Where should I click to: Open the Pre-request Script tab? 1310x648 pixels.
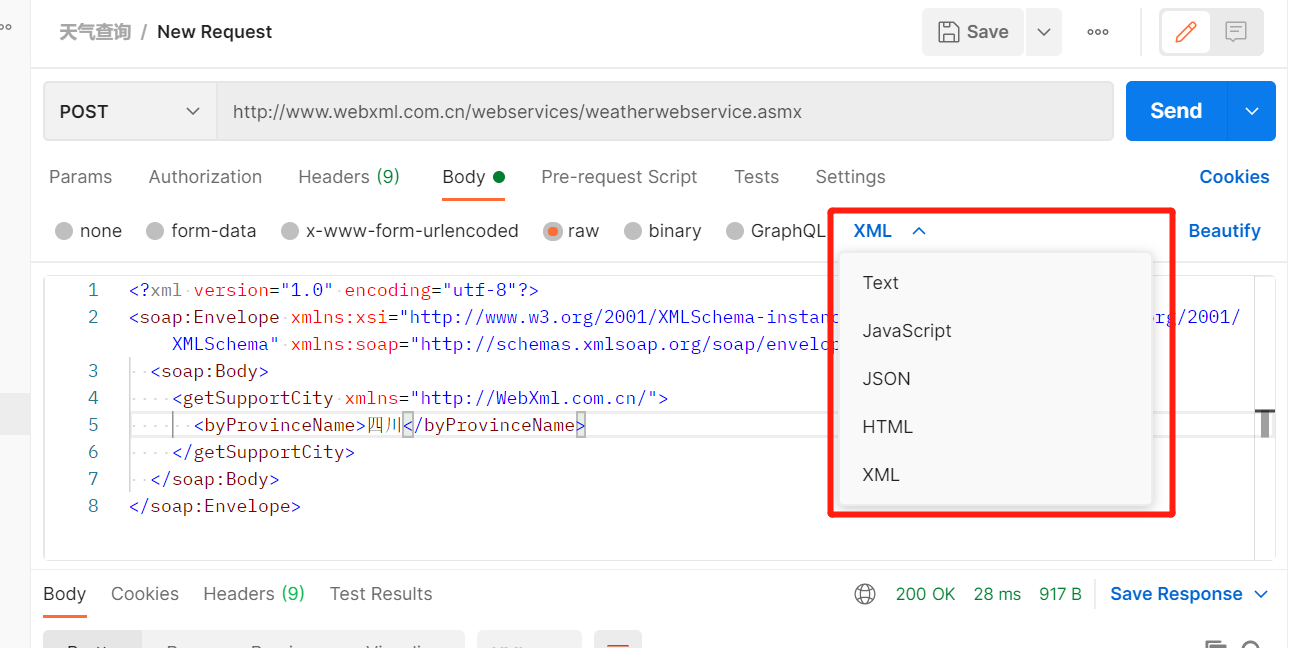click(x=619, y=177)
